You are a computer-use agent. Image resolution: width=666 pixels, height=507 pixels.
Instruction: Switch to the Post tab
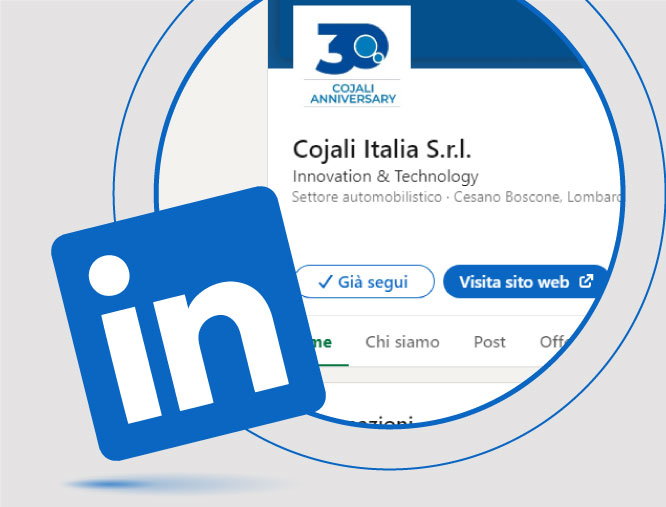click(490, 342)
